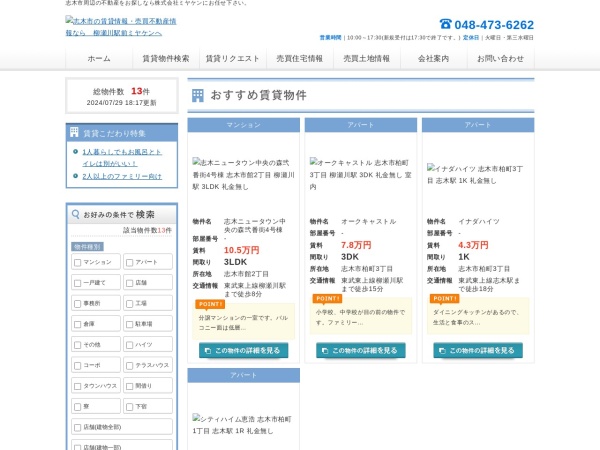The image size is (600, 450).
Task: Click POINT! badge on the イナダハイツ card
Action: click(444, 298)
